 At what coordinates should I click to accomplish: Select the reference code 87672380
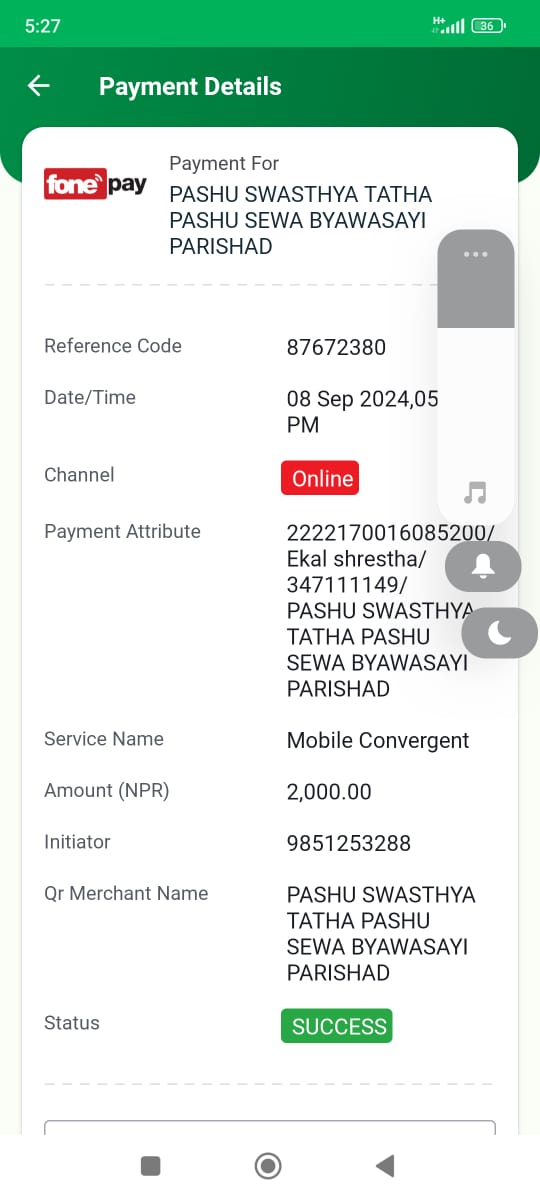336,347
